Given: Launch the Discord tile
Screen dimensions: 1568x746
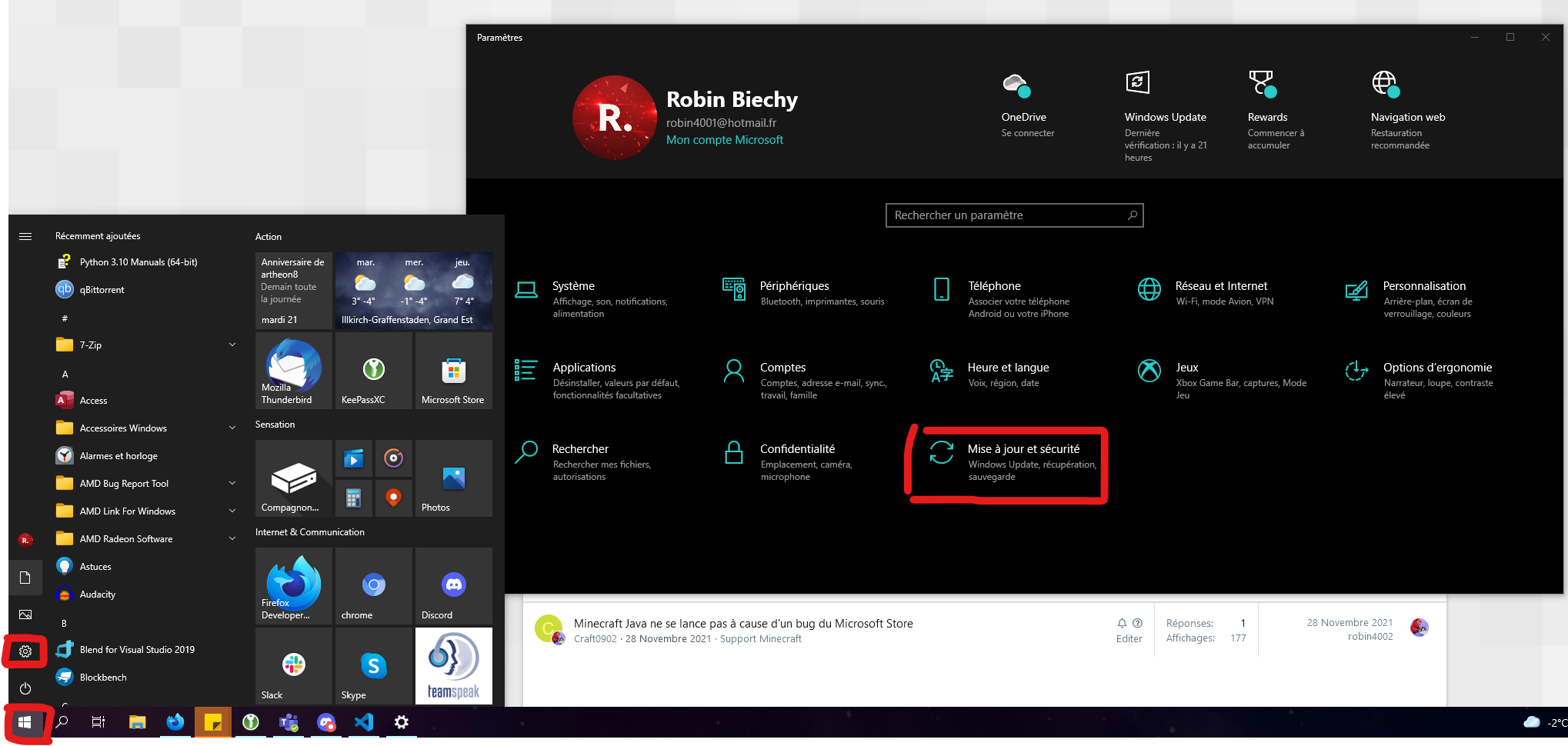Looking at the screenshot, I should click(x=454, y=586).
